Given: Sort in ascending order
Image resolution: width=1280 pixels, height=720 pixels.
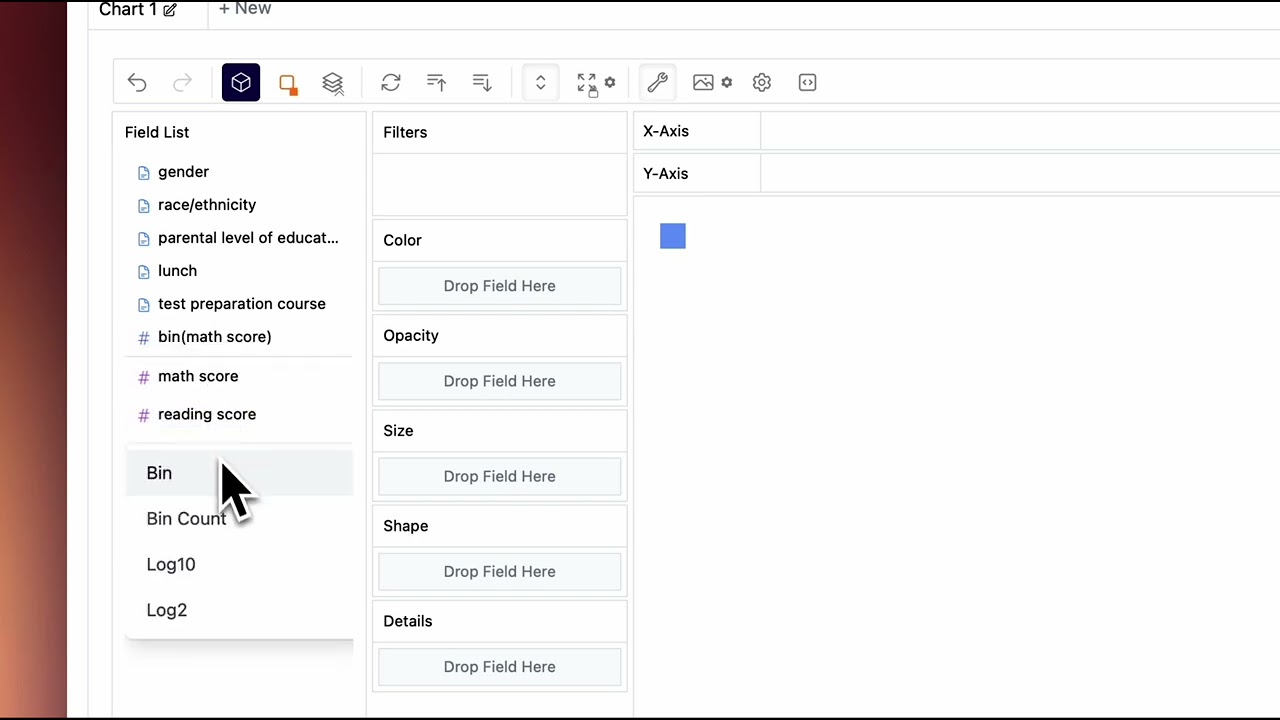Looking at the screenshot, I should click(436, 83).
